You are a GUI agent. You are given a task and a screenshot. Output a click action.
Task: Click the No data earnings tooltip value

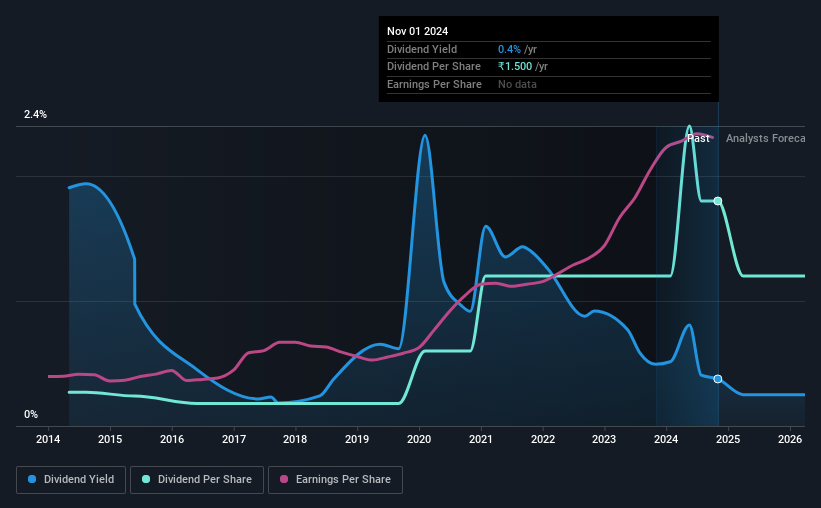coord(517,84)
